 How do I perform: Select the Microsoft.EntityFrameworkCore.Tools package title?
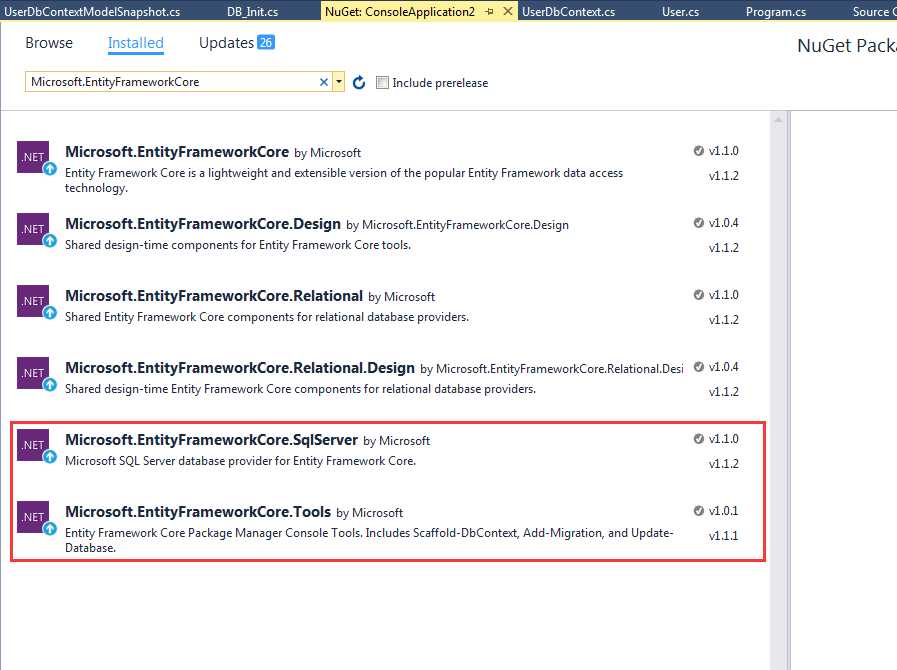tap(198, 512)
